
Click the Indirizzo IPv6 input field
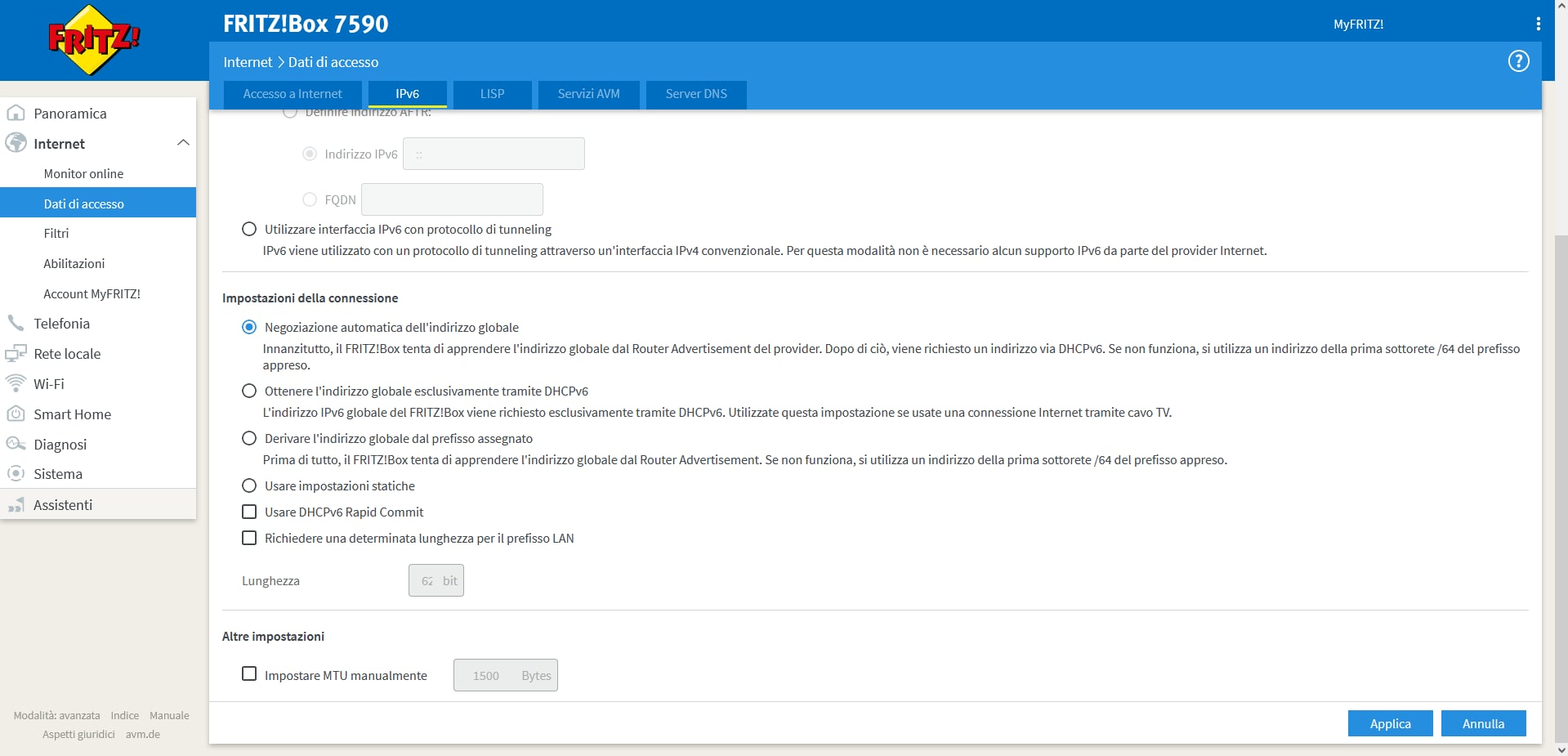coord(494,154)
